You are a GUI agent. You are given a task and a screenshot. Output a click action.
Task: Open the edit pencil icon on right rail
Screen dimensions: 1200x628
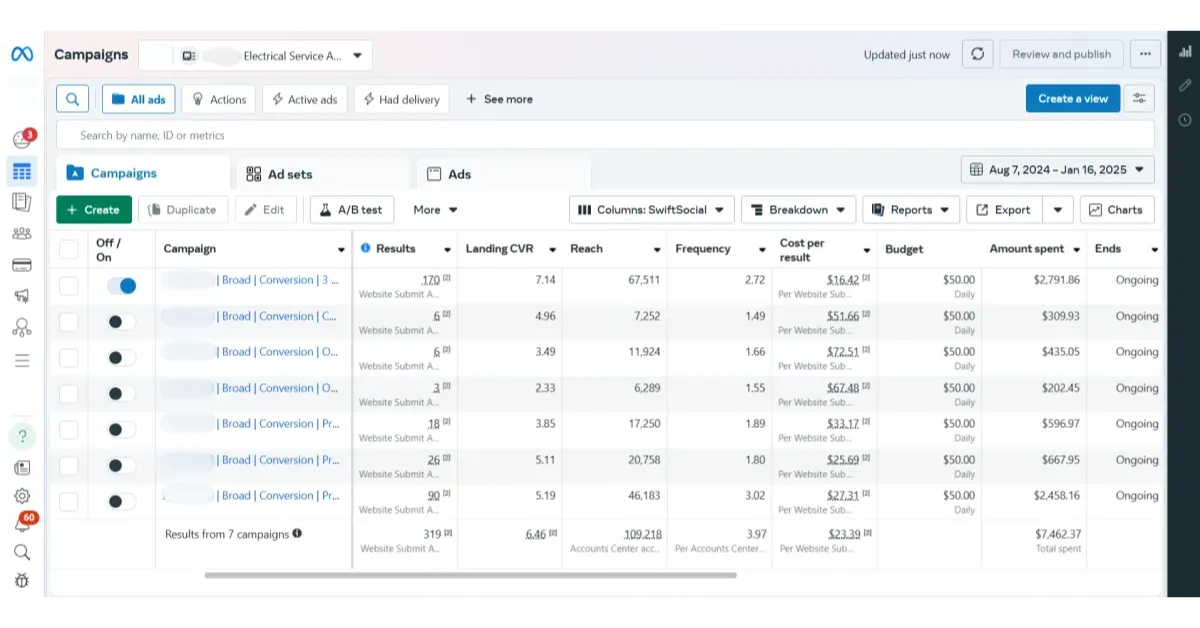tap(1185, 85)
